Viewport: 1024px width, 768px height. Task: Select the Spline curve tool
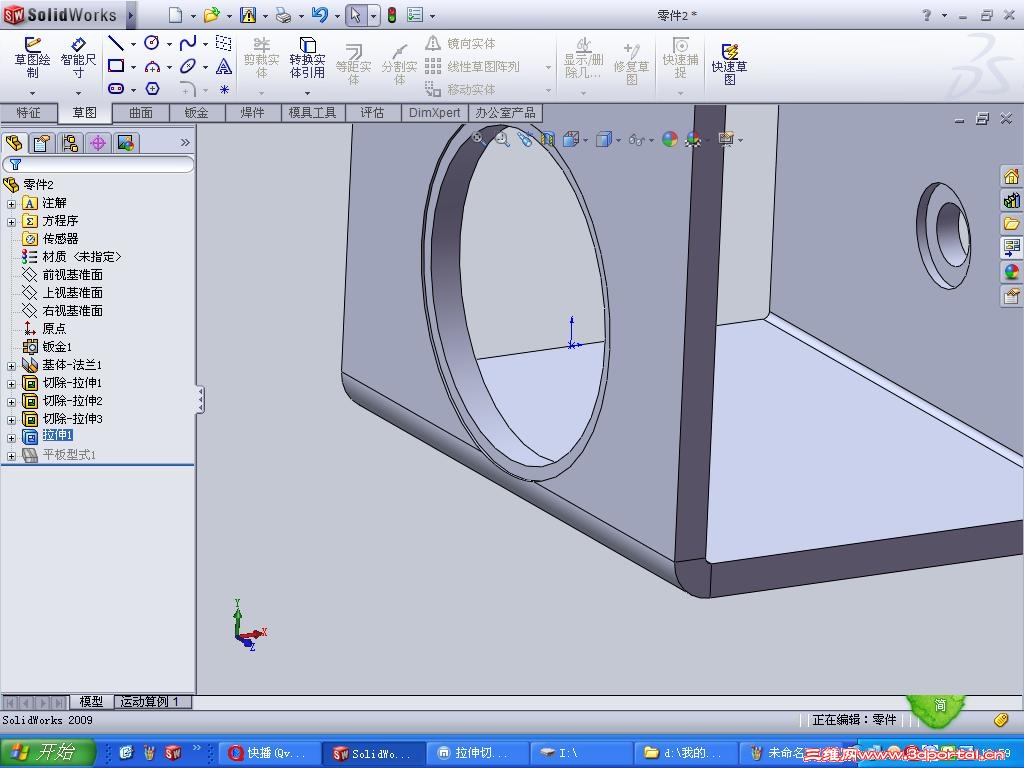point(188,43)
